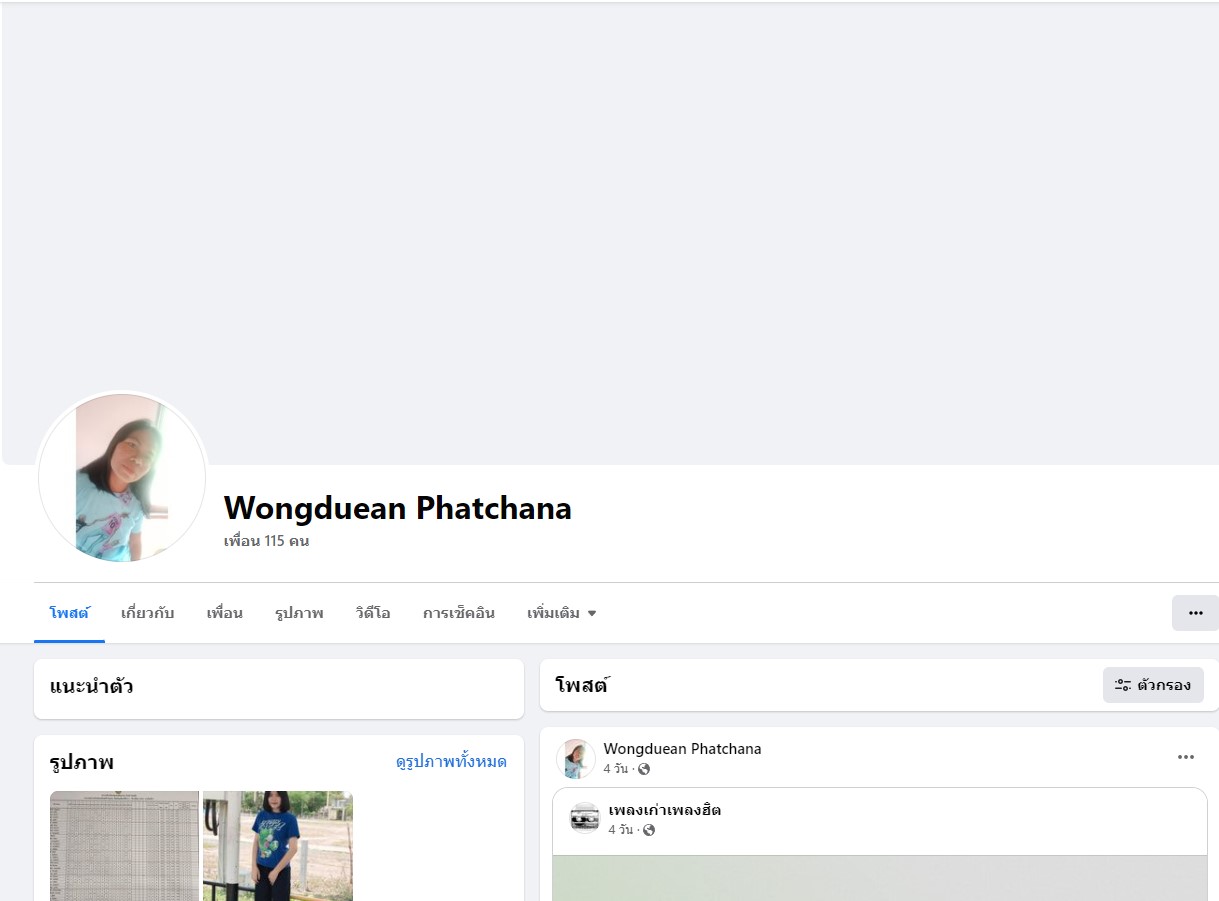1219x901 pixels.
Task: Open the Wongduean Phatchana profile picture
Action: point(122,477)
